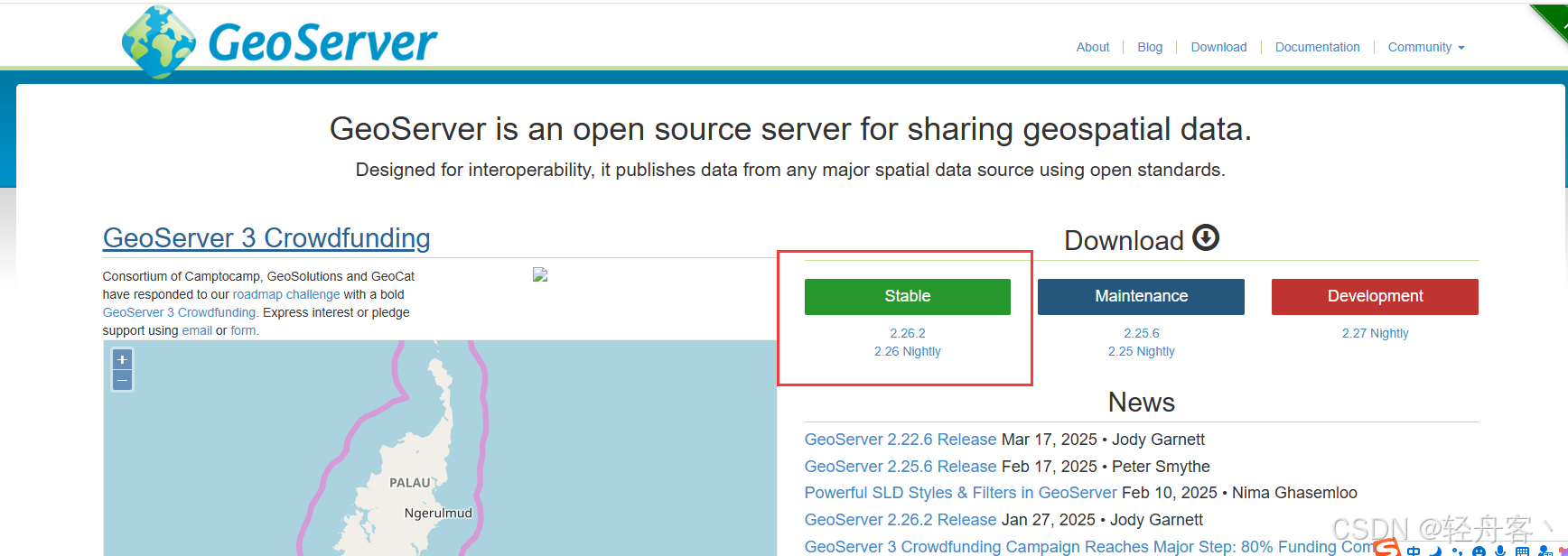Click the GeoServer globe logo

(x=159, y=42)
